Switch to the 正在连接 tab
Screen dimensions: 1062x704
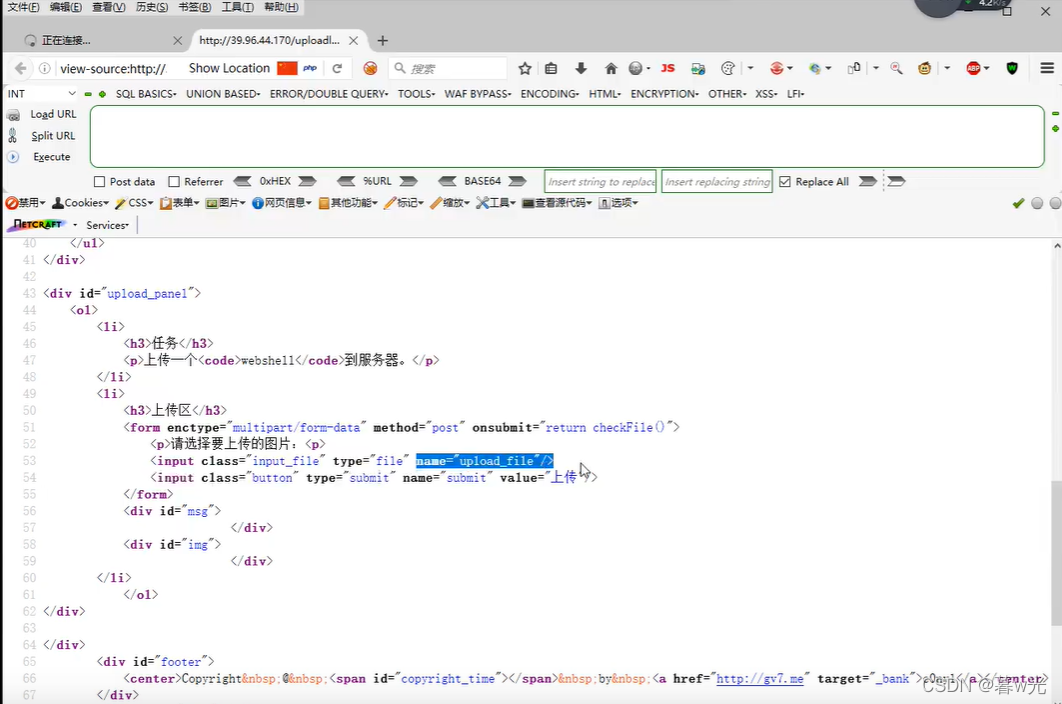pos(102,41)
